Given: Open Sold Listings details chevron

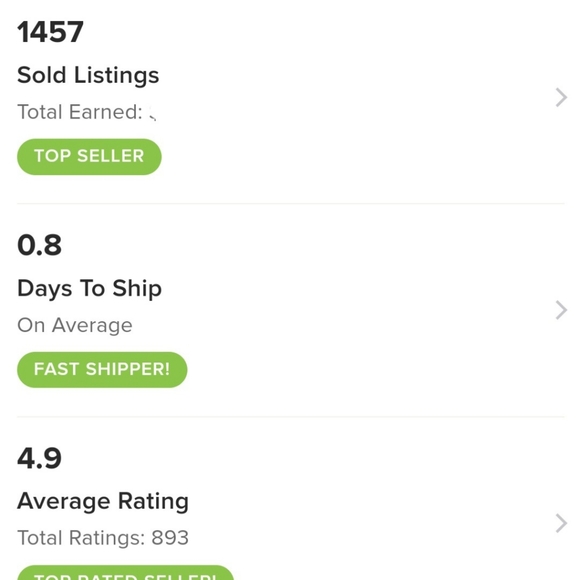Looking at the screenshot, I should coord(561,98).
